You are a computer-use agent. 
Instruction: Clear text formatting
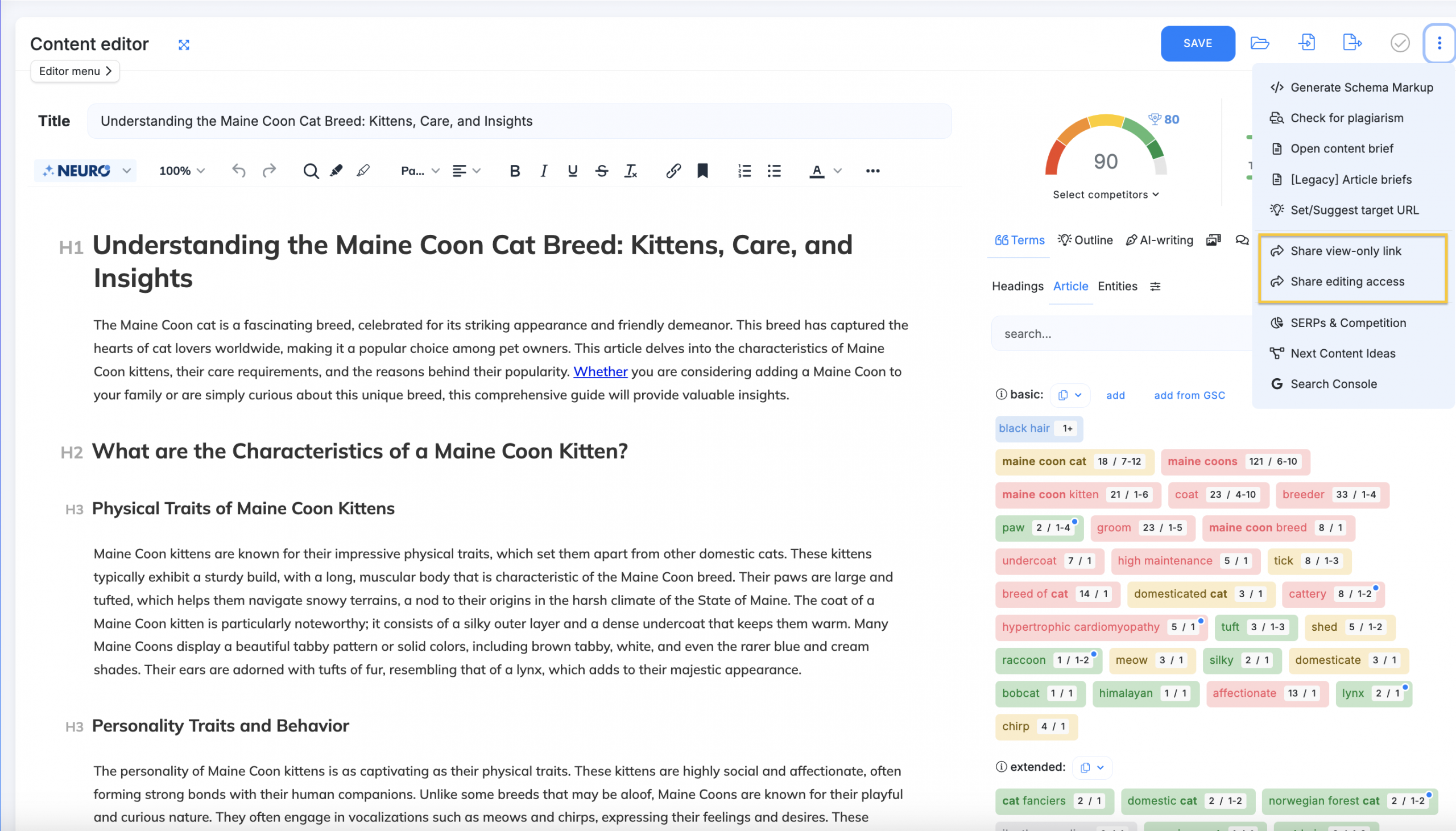click(630, 171)
